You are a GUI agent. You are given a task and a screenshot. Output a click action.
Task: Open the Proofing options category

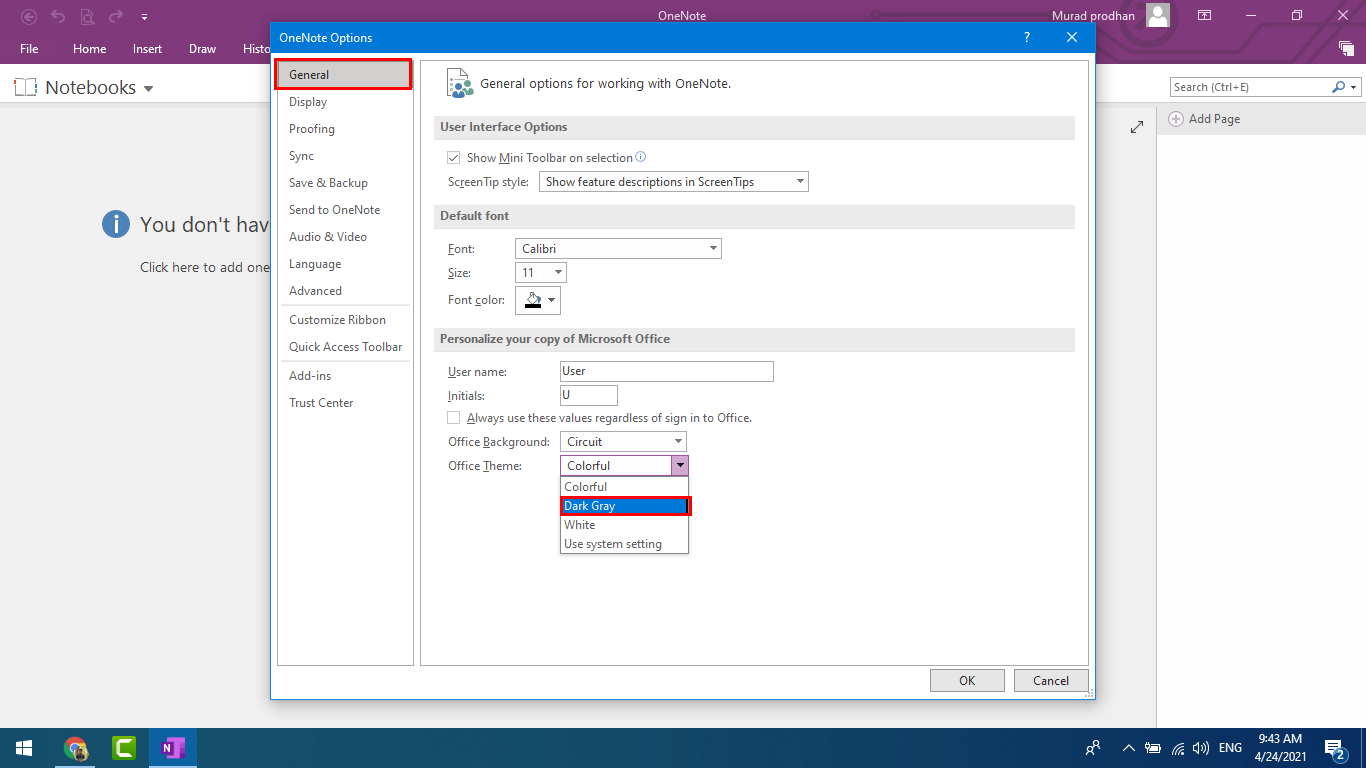pos(312,129)
